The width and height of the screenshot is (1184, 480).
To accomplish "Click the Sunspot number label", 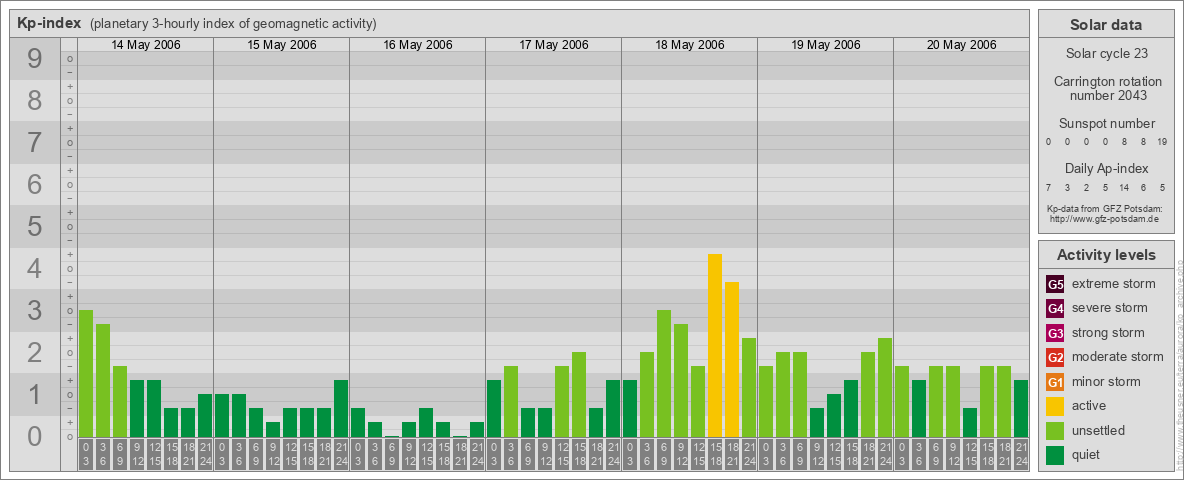I will [x=1106, y=123].
